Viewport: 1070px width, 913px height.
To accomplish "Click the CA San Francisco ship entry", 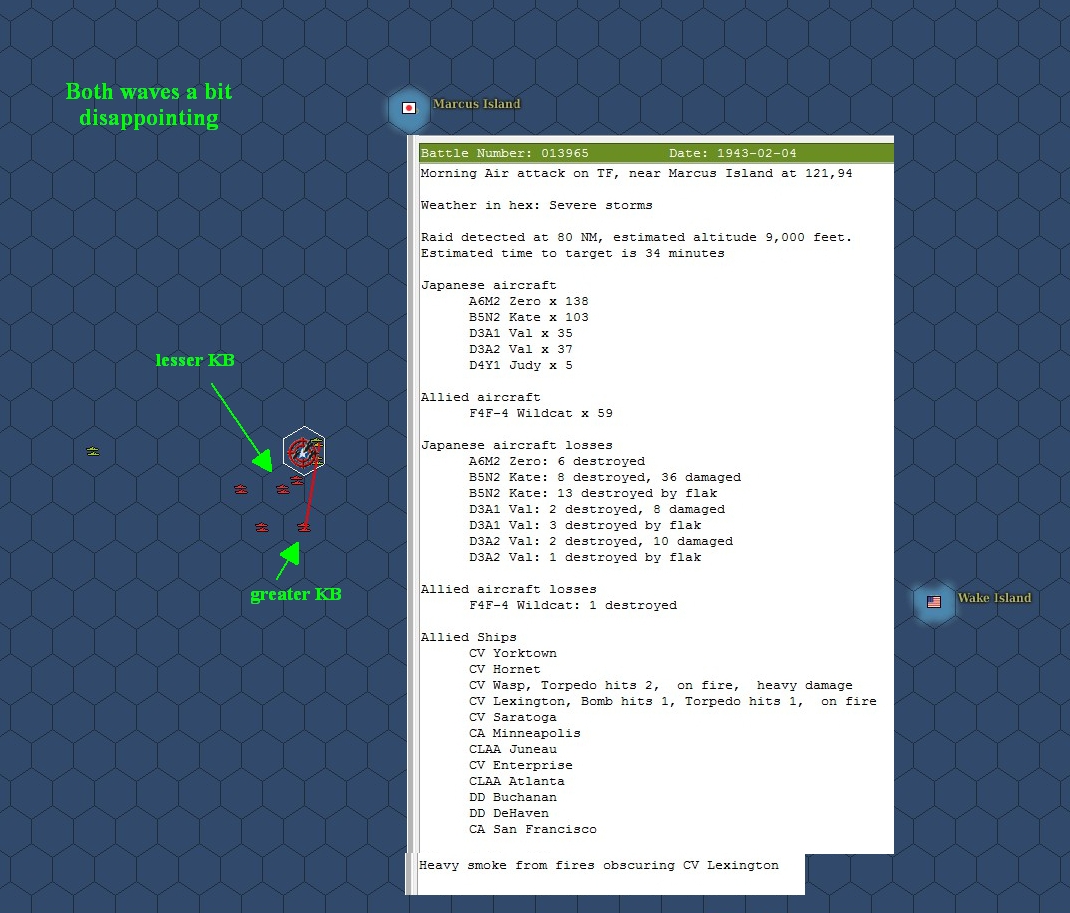I will click(532, 829).
